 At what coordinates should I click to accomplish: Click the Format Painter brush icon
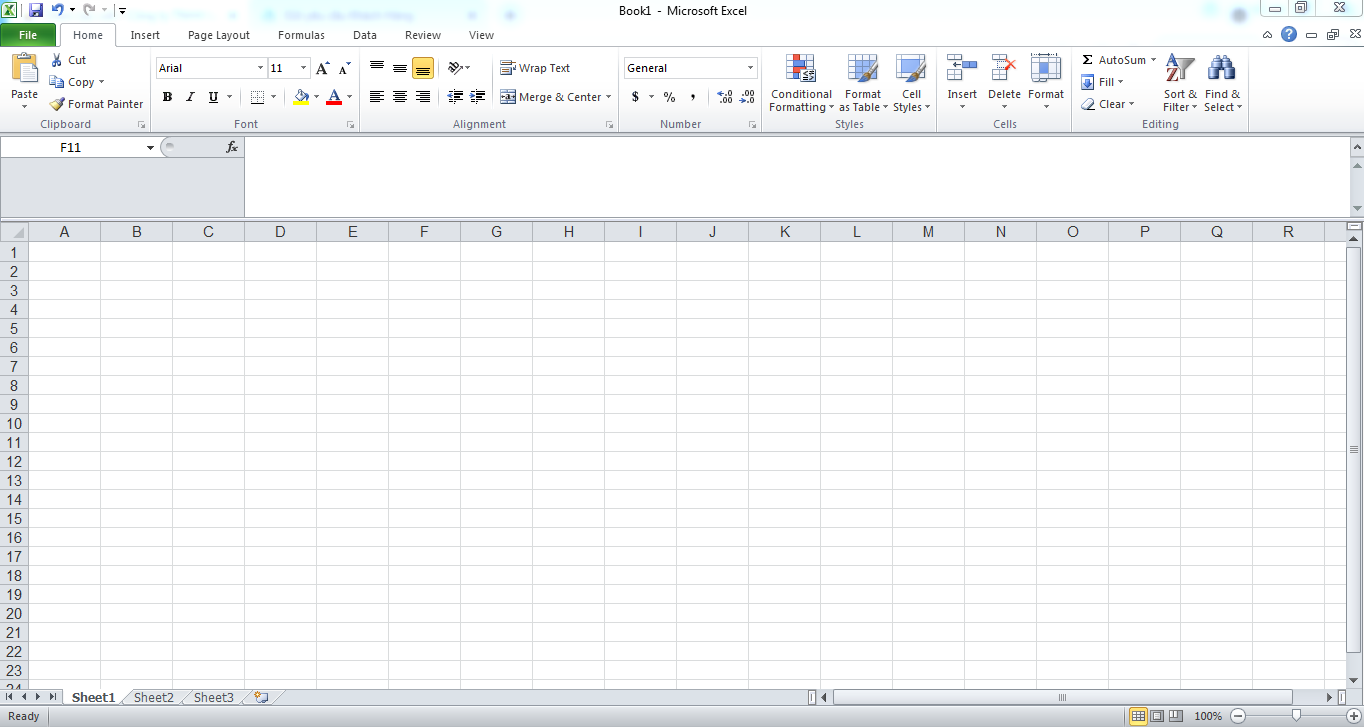point(57,104)
